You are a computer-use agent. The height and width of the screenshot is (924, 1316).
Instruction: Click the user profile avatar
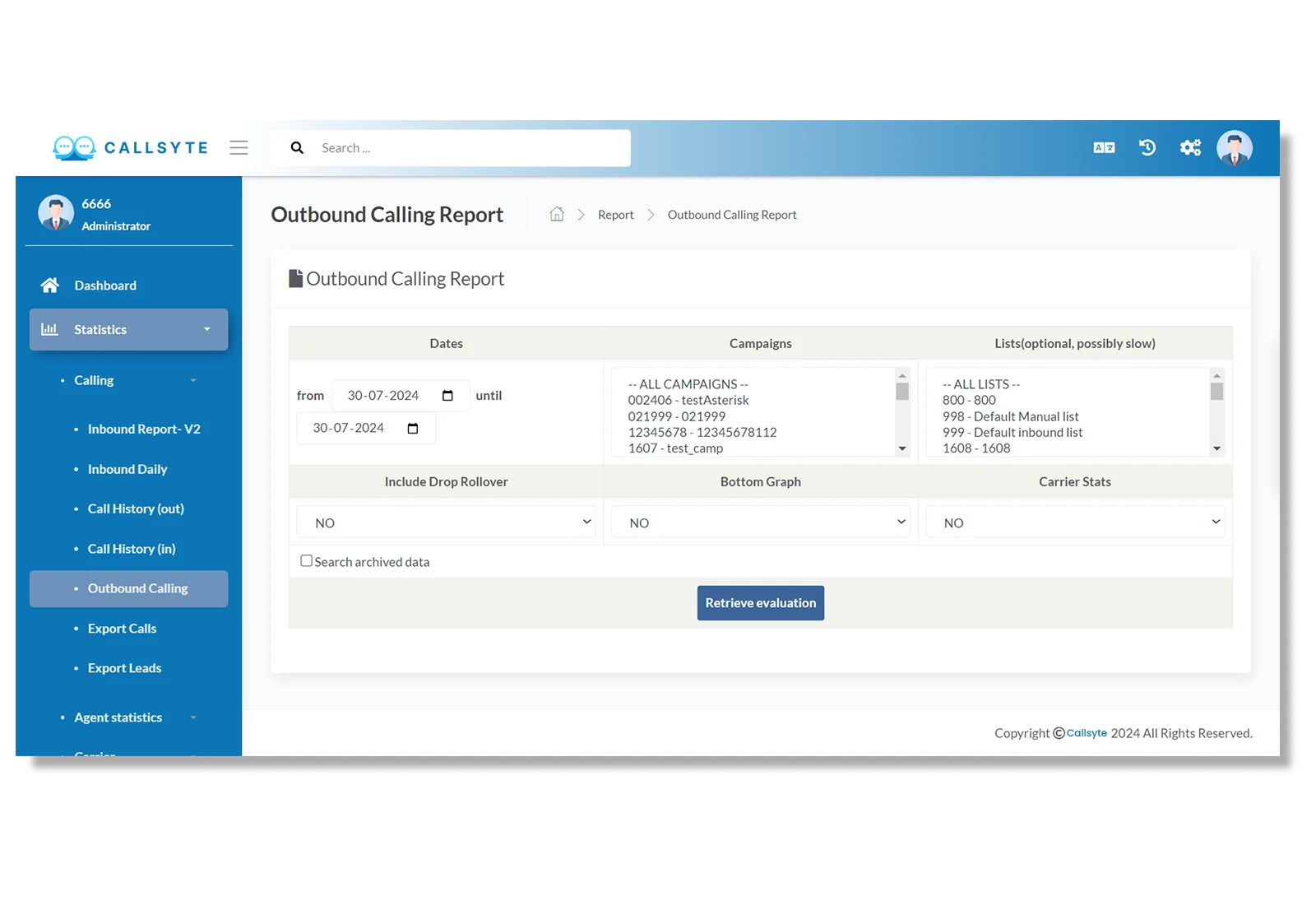tap(1235, 148)
